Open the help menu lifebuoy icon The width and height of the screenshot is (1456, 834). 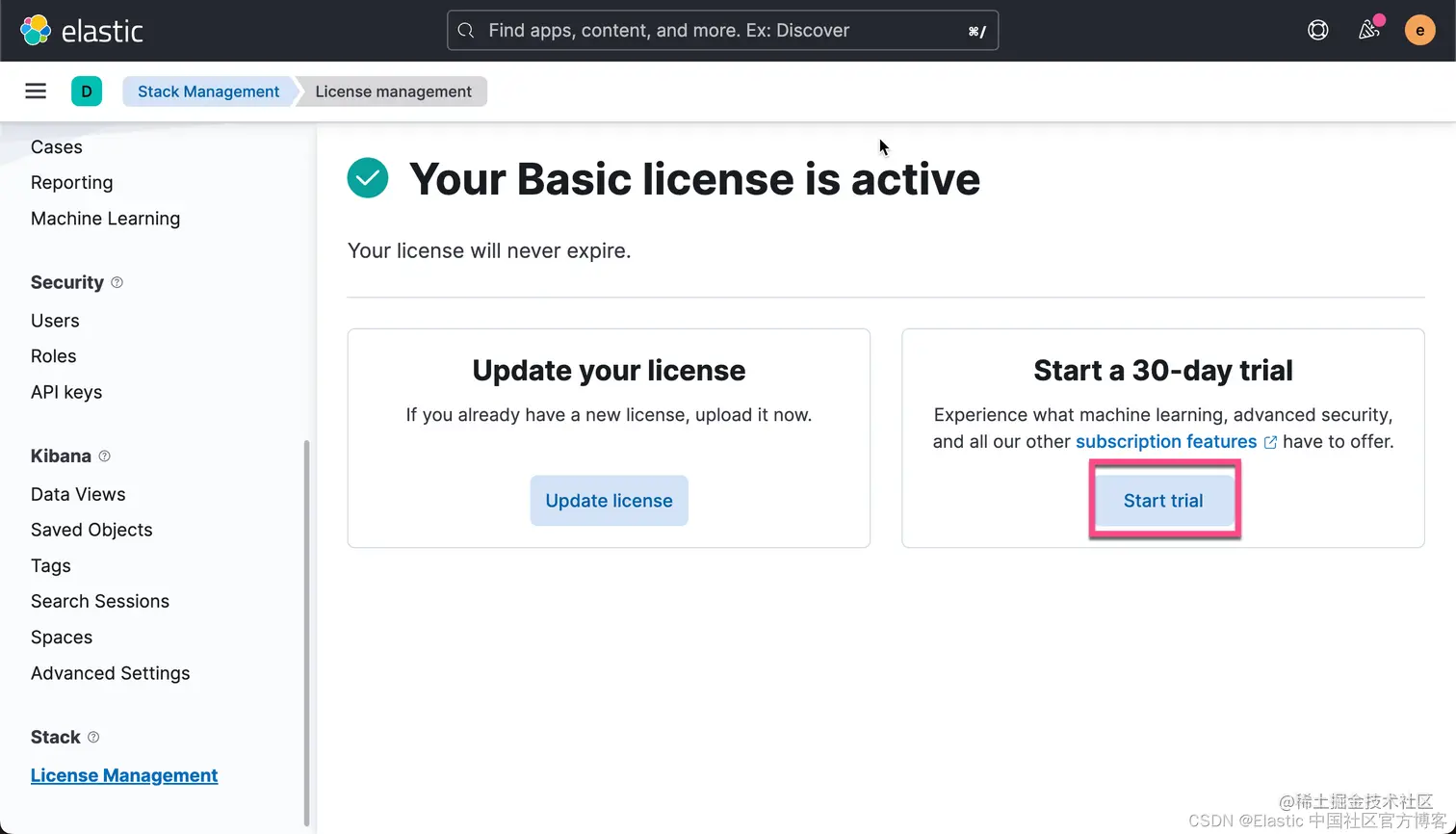(1317, 31)
